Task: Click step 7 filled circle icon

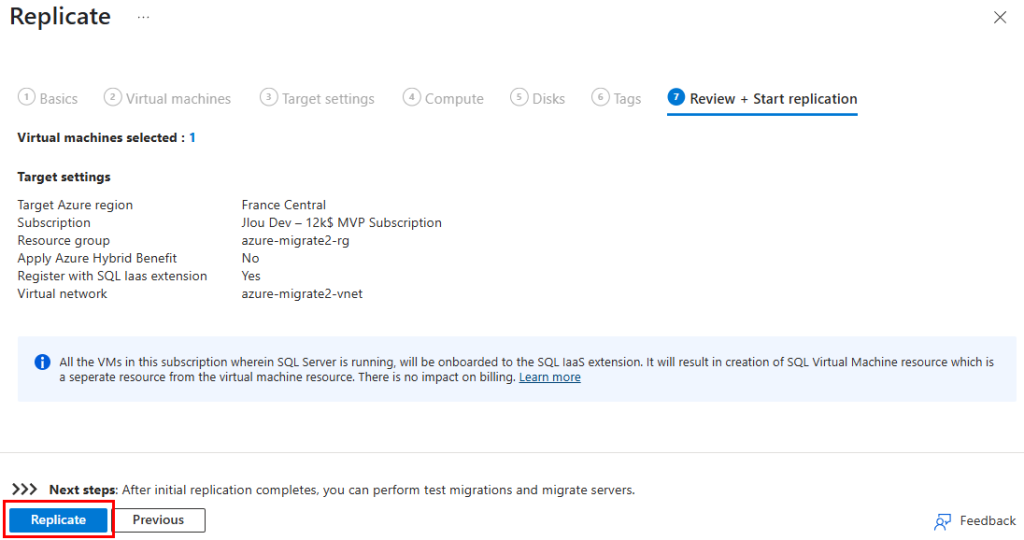Action: (676, 97)
